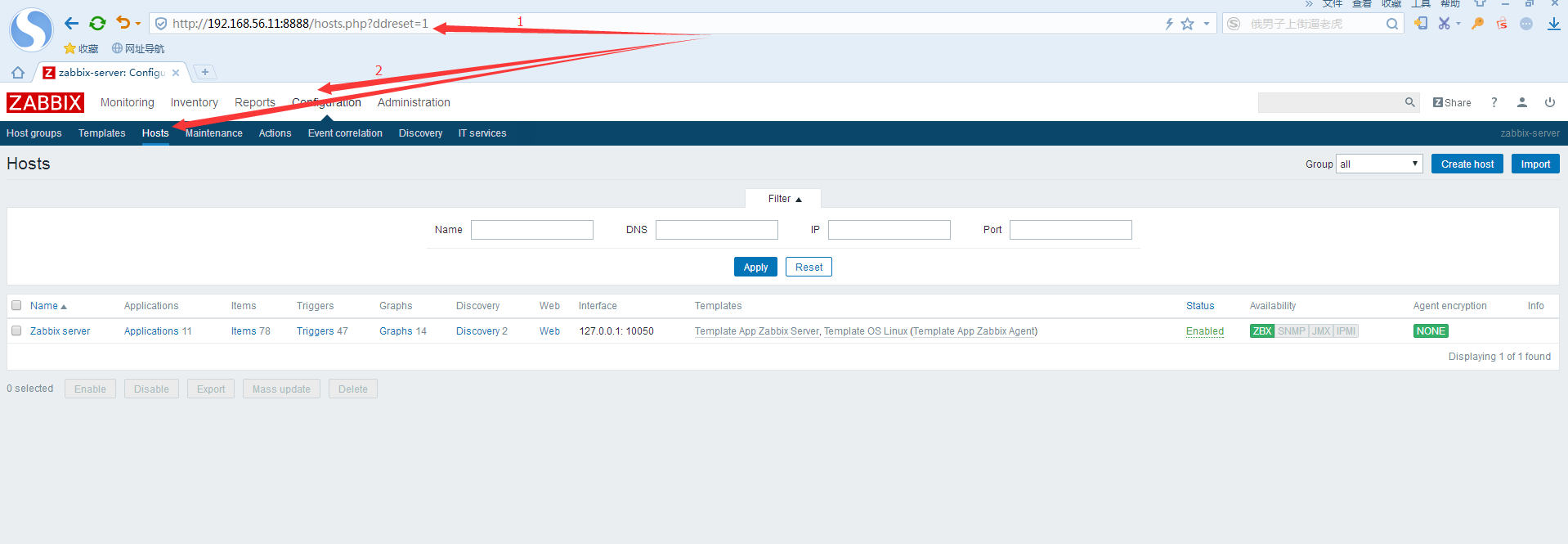Screen dimensions: 1568x544
Task: Collapse the Filter panel
Action: pos(784,199)
